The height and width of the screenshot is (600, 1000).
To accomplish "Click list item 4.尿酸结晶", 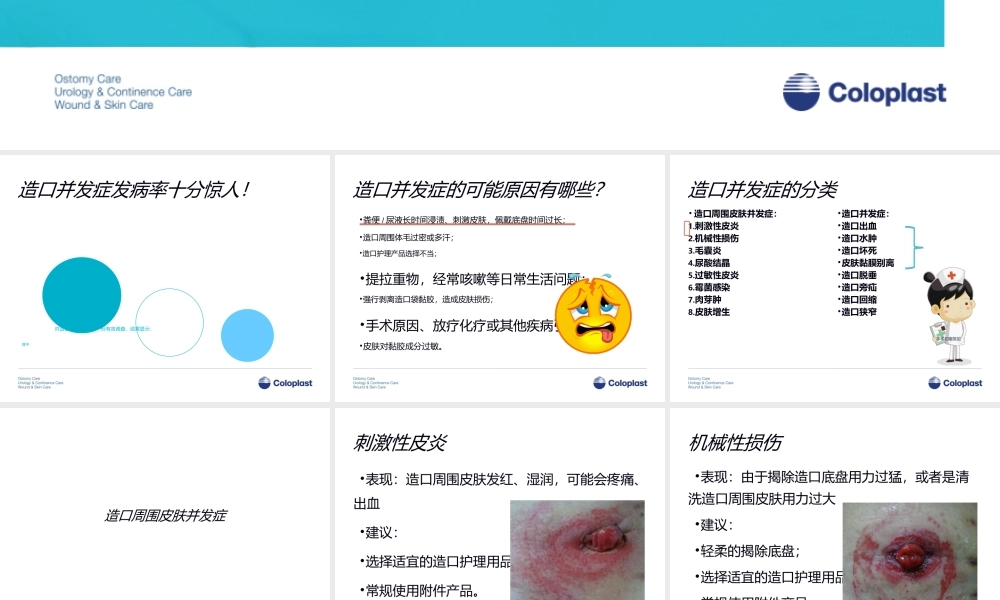I will tap(709, 263).
